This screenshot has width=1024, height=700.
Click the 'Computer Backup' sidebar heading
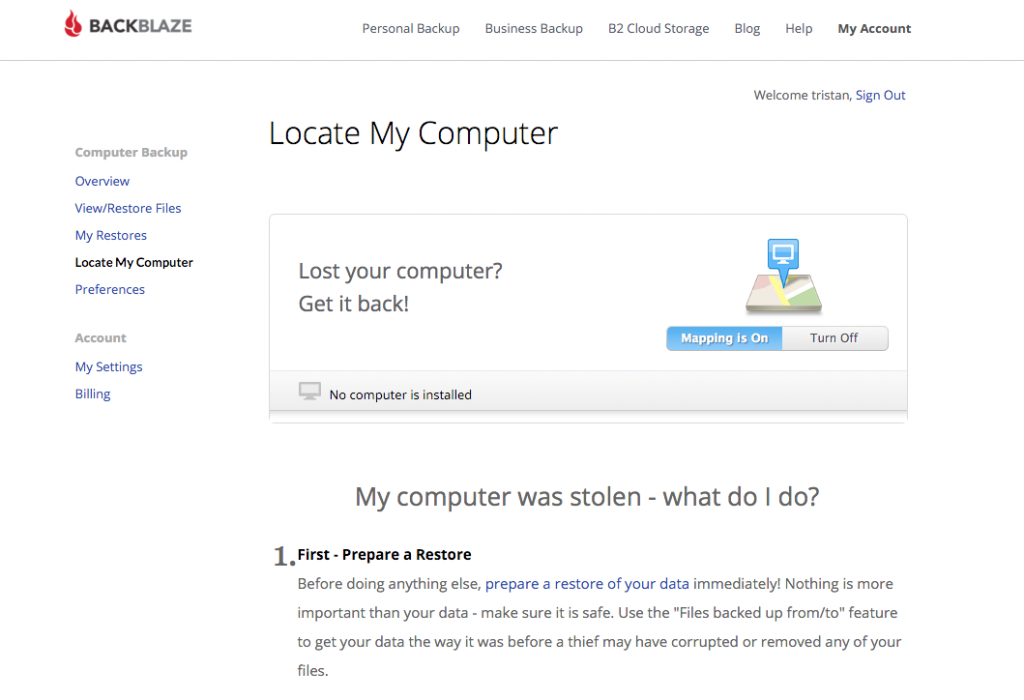[x=131, y=152]
